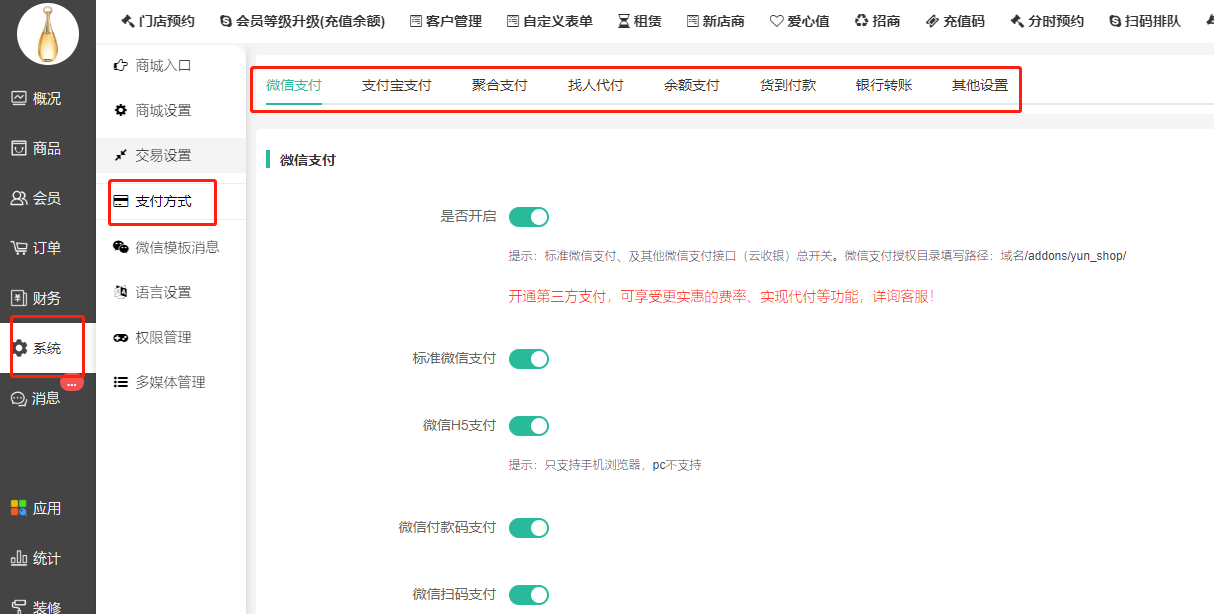Select the 其他设置 tab
The image size is (1214, 614).
[x=979, y=85]
